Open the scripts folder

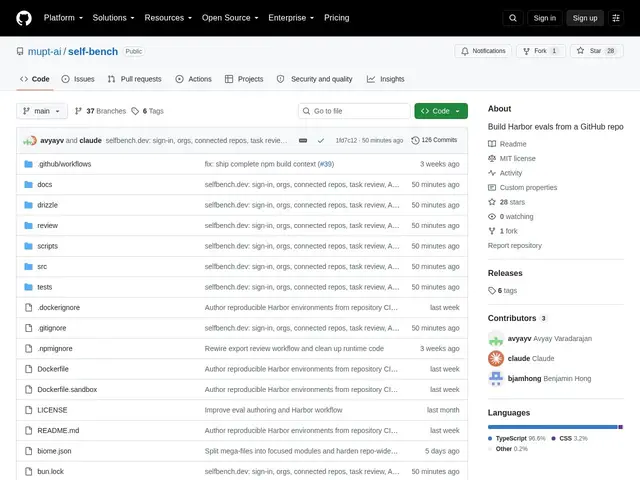(47, 246)
